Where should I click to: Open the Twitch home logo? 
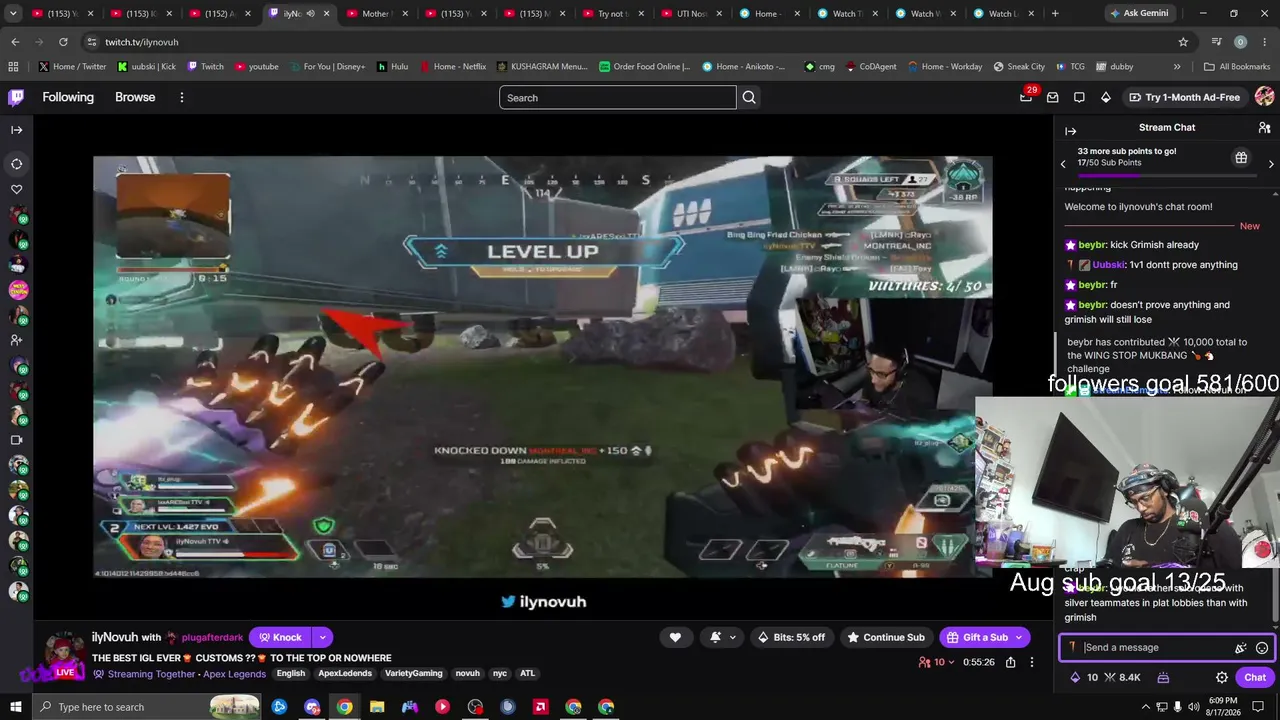pos(16,97)
